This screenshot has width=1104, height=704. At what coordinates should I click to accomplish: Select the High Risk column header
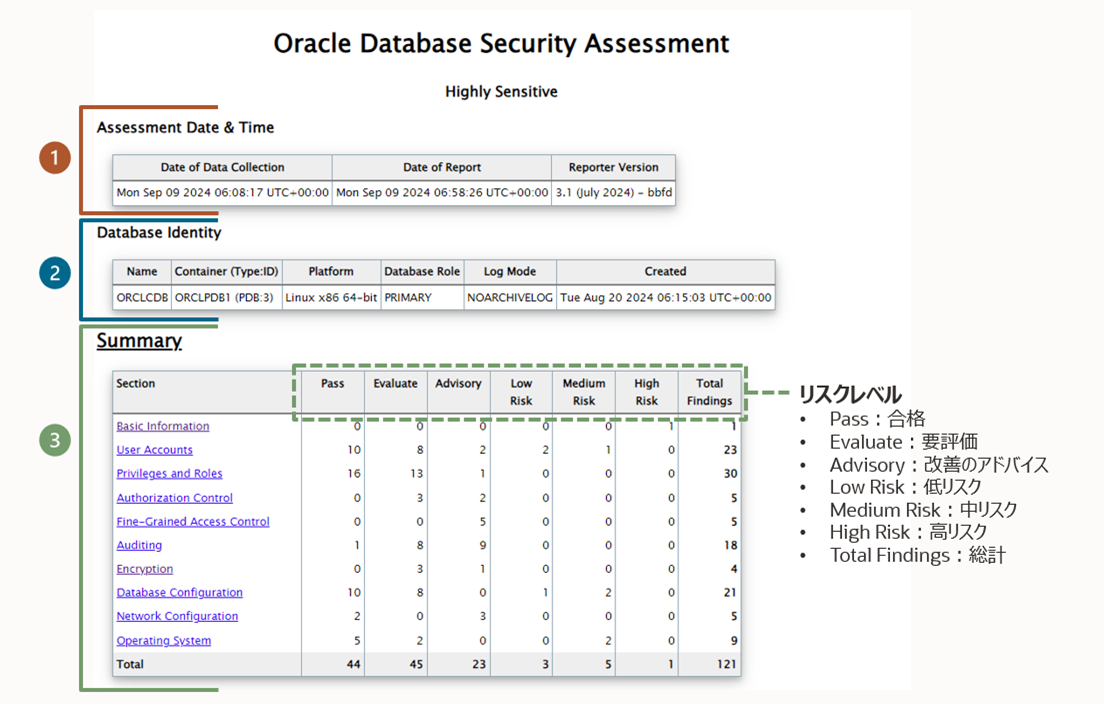point(647,392)
